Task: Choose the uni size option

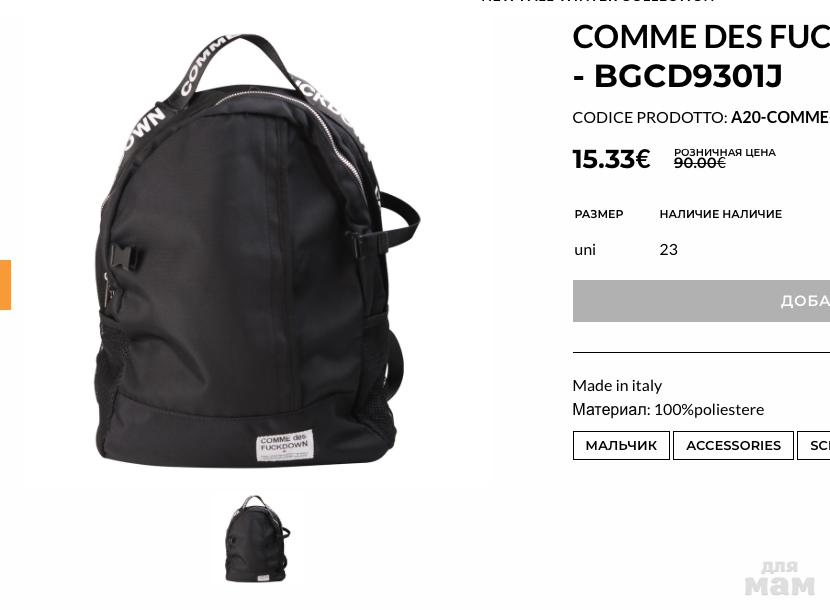Action: (585, 249)
